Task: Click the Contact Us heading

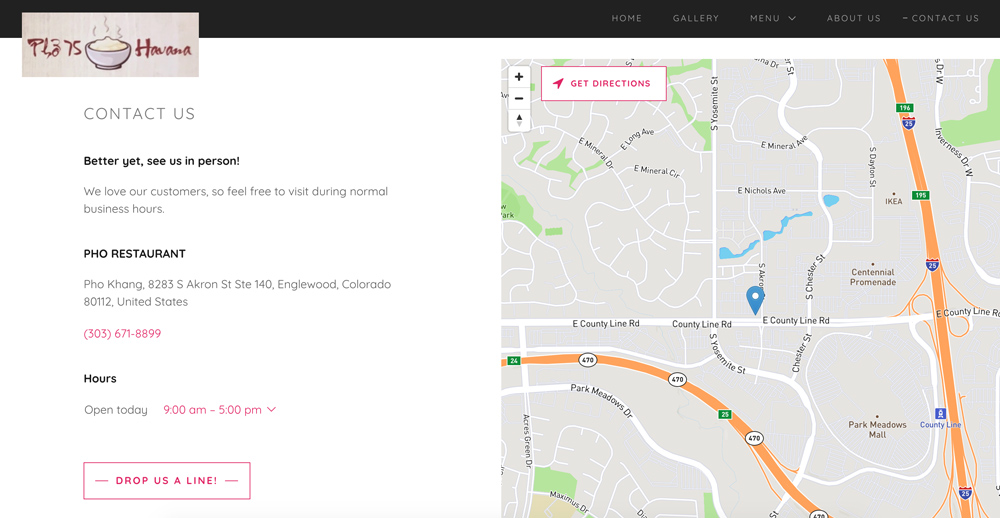Action: (139, 114)
